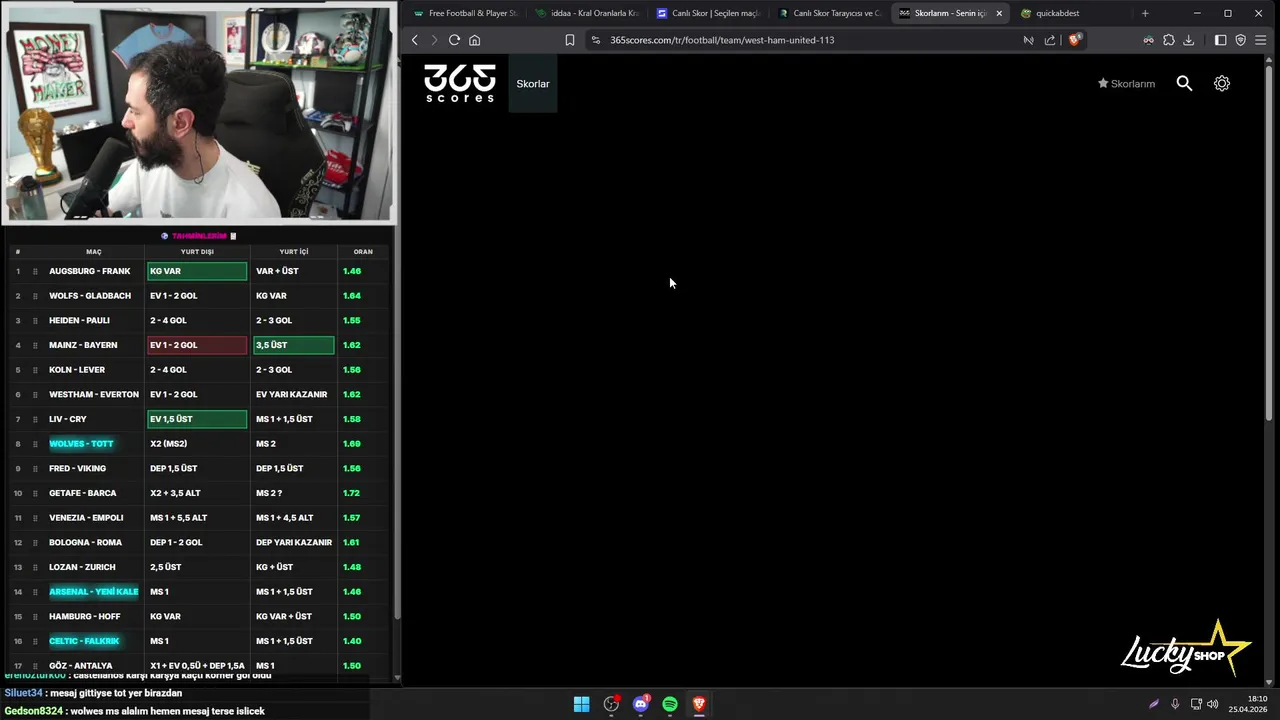Click the WESTHAM - EVERTON match name

pyautogui.click(x=94, y=394)
